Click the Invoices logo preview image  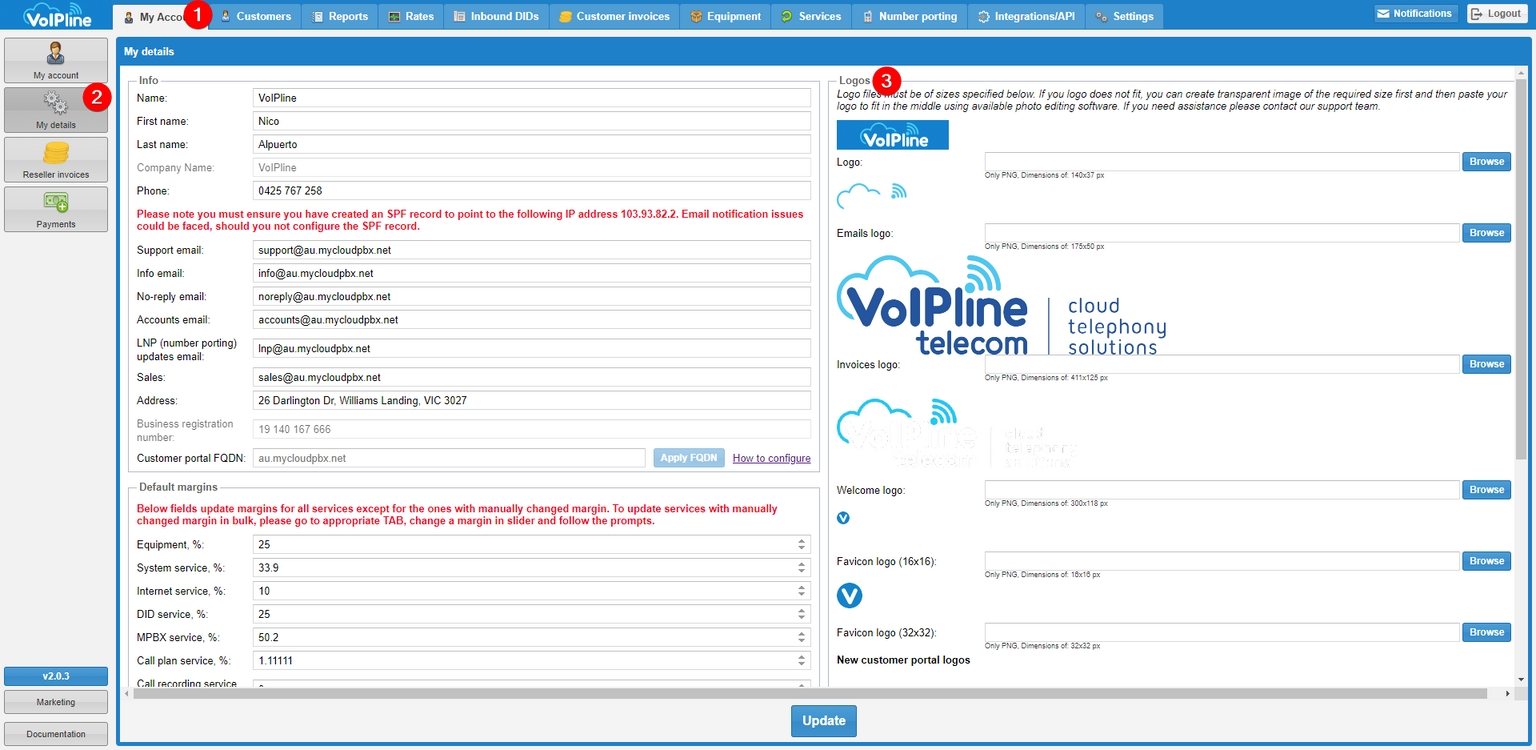click(x=1001, y=305)
